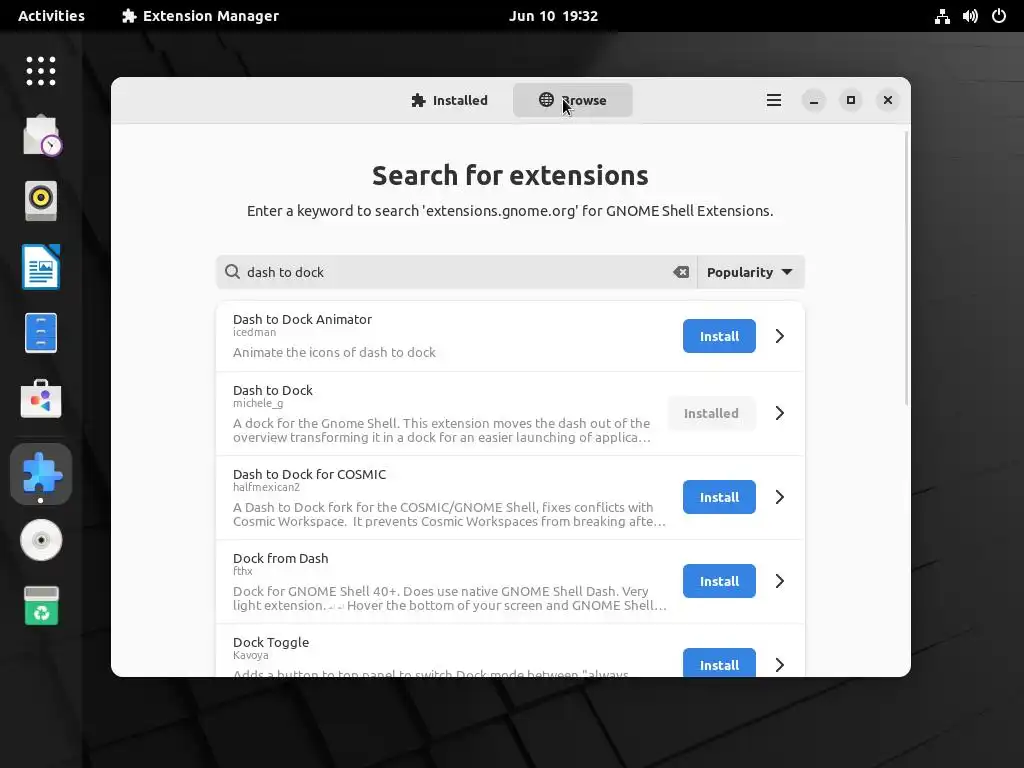Click the vertical scrollbar of results
The height and width of the screenshot is (768, 1024).
pos(906,268)
